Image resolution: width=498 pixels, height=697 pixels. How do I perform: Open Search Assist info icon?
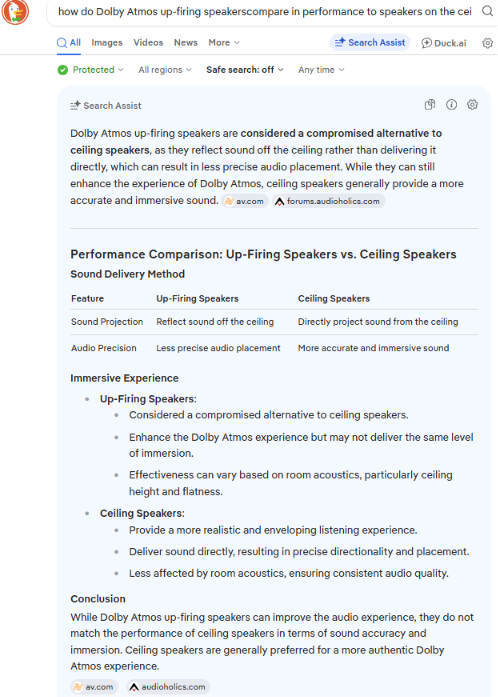pos(451,105)
